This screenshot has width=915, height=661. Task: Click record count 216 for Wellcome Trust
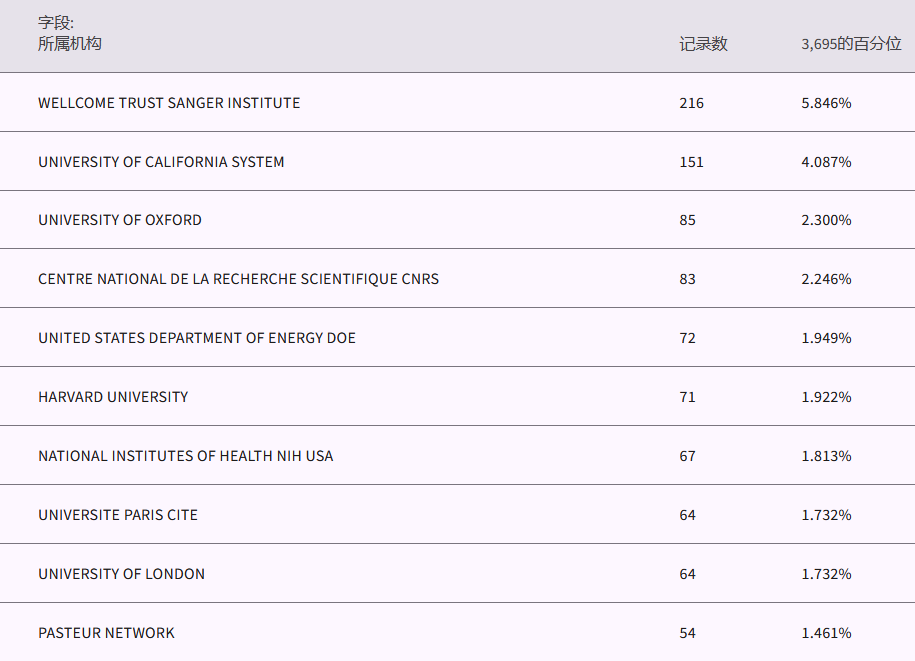(x=691, y=103)
